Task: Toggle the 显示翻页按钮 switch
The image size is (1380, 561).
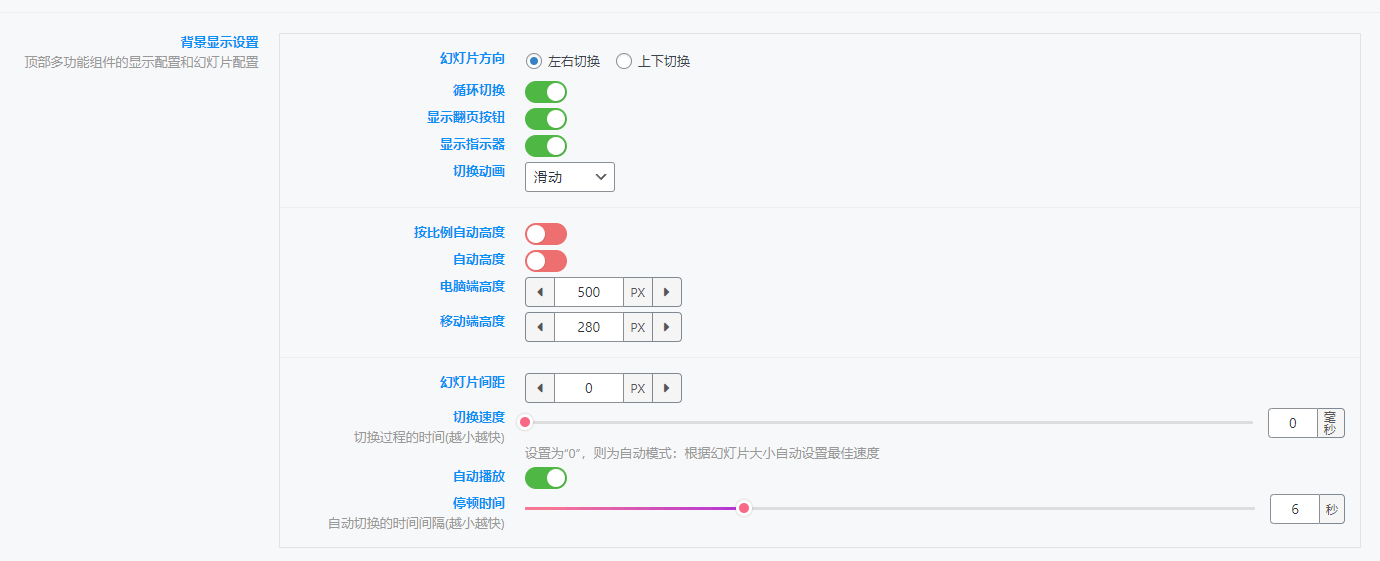Action: pos(546,119)
